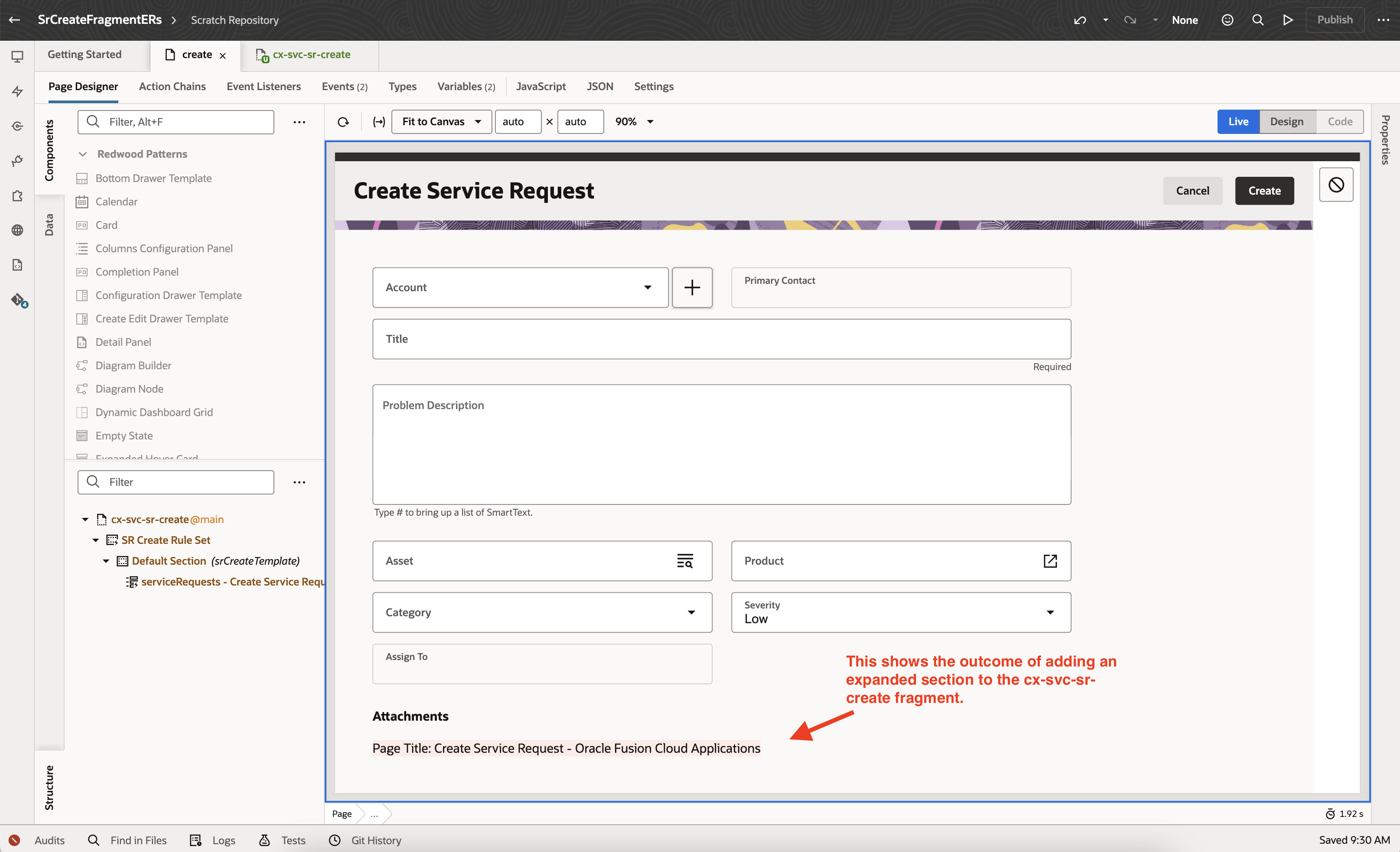Switch canvas to Design mode
This screenshot has height=852, width=1400.
1286,121
